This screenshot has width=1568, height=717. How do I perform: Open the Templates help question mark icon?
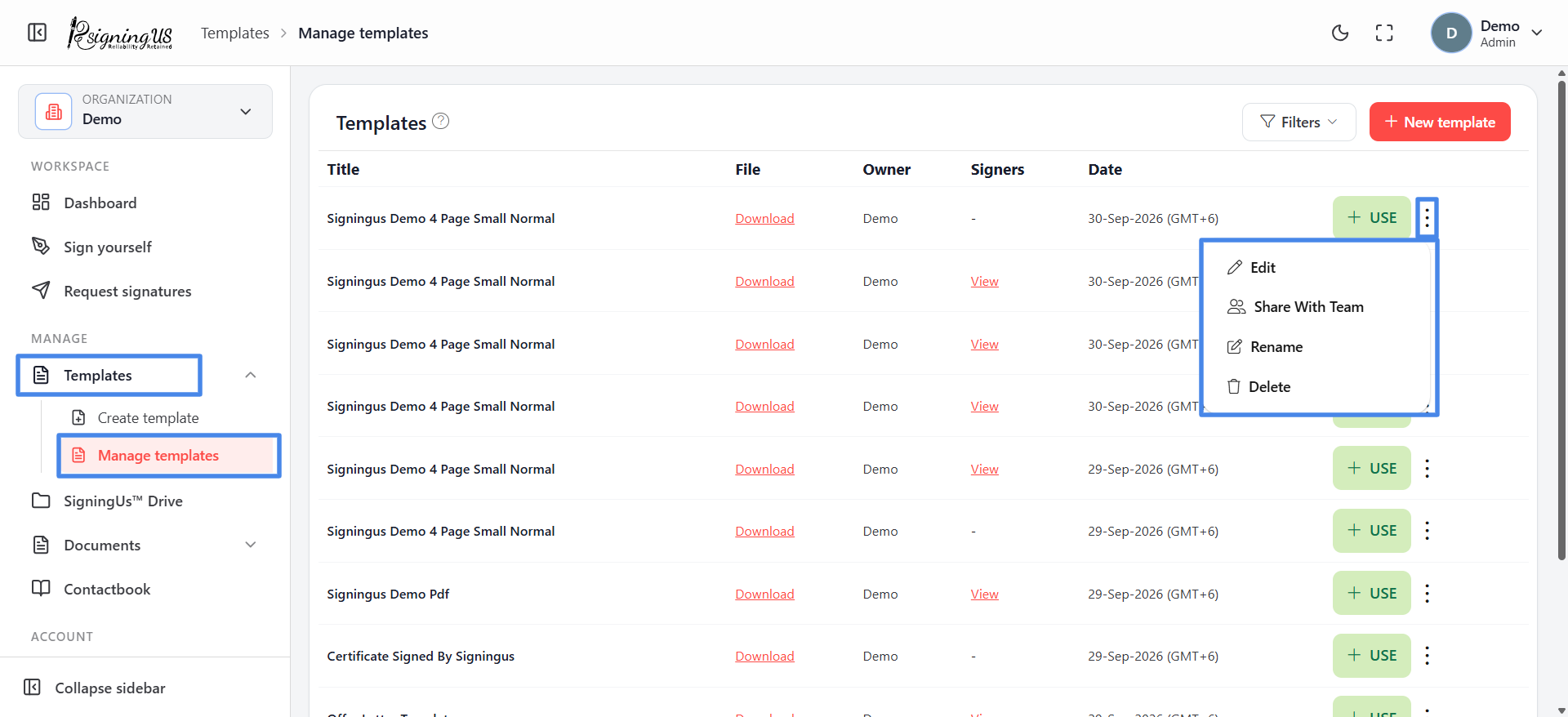click(441, 121)
